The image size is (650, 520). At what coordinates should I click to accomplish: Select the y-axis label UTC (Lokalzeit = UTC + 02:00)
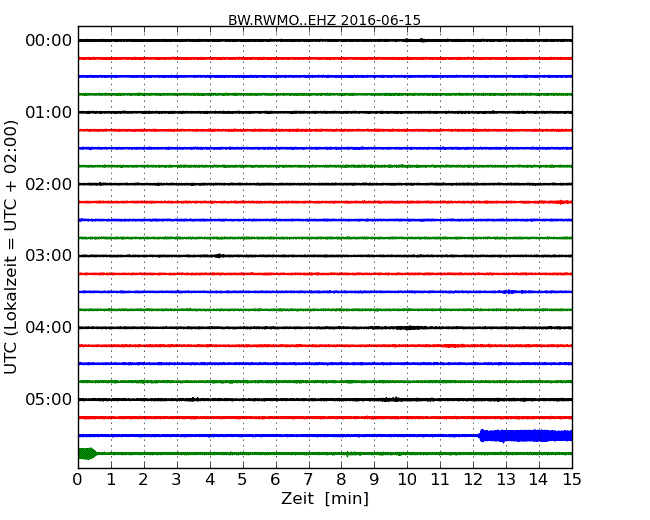point(11,247)
